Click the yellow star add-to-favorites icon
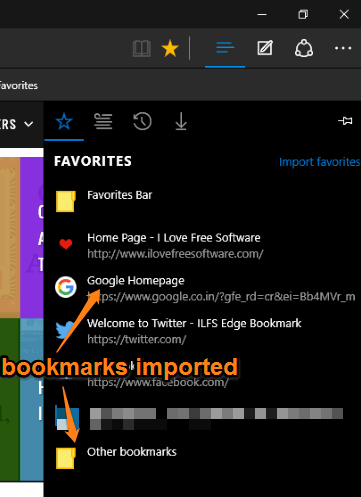 170,49
